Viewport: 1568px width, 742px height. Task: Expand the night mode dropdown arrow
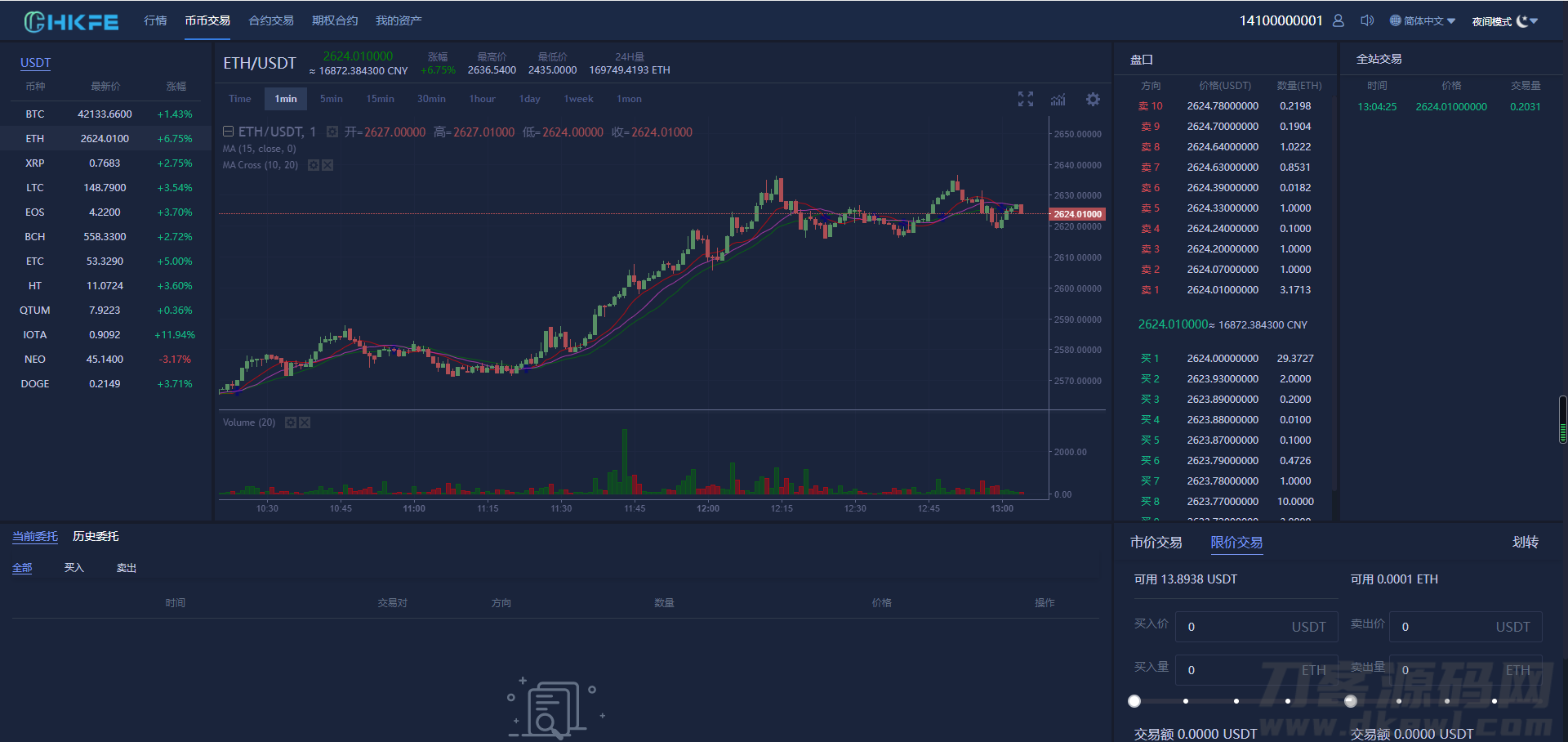point(1535,21)
